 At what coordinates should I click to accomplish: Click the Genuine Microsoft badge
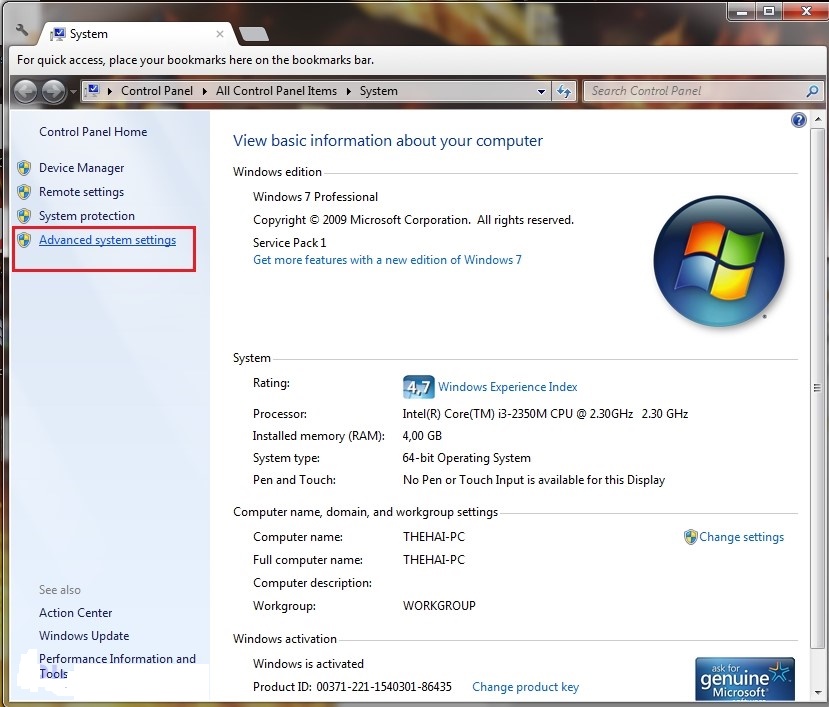[x=744, y=678]
